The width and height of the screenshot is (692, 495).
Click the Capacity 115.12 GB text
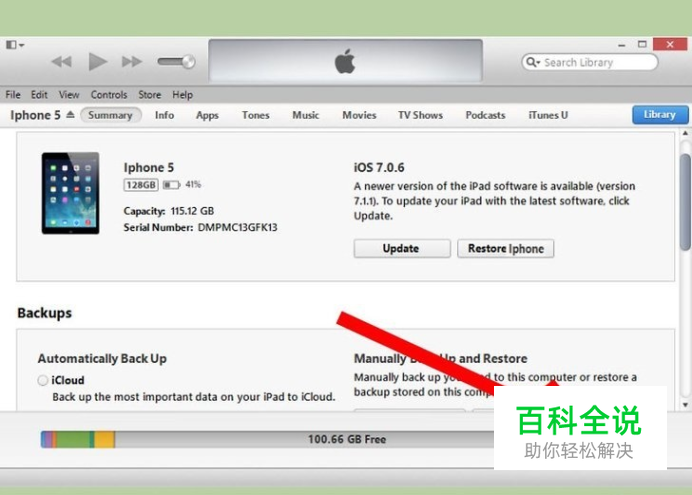pyautogui.click(x=169, y=211)
